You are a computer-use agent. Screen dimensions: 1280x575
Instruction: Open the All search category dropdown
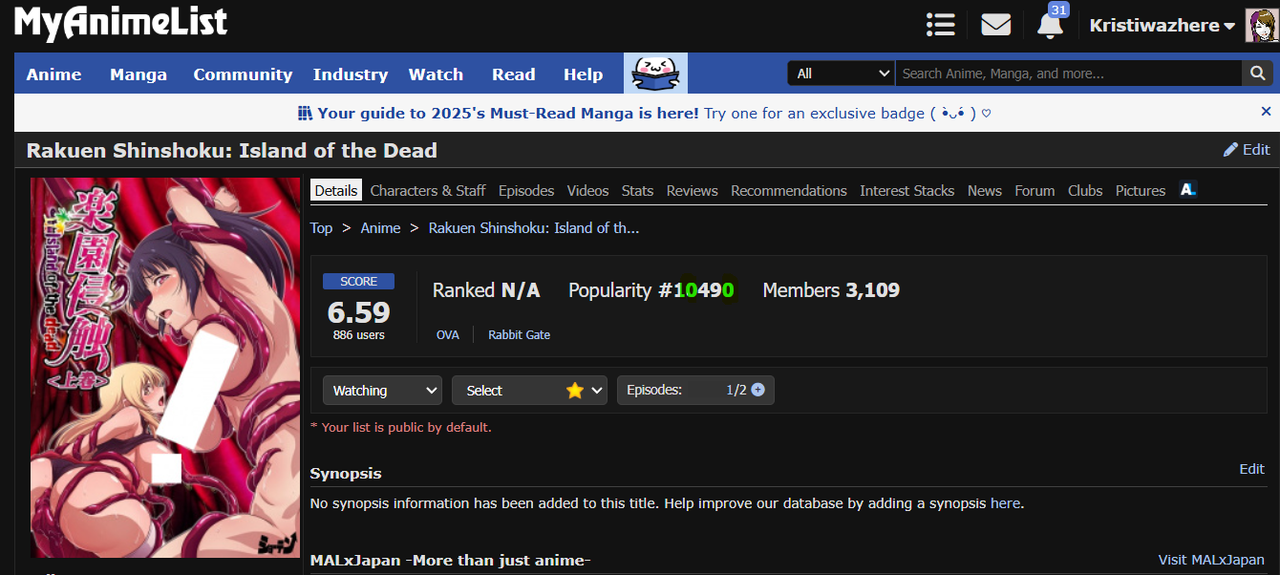coord(841,73)
